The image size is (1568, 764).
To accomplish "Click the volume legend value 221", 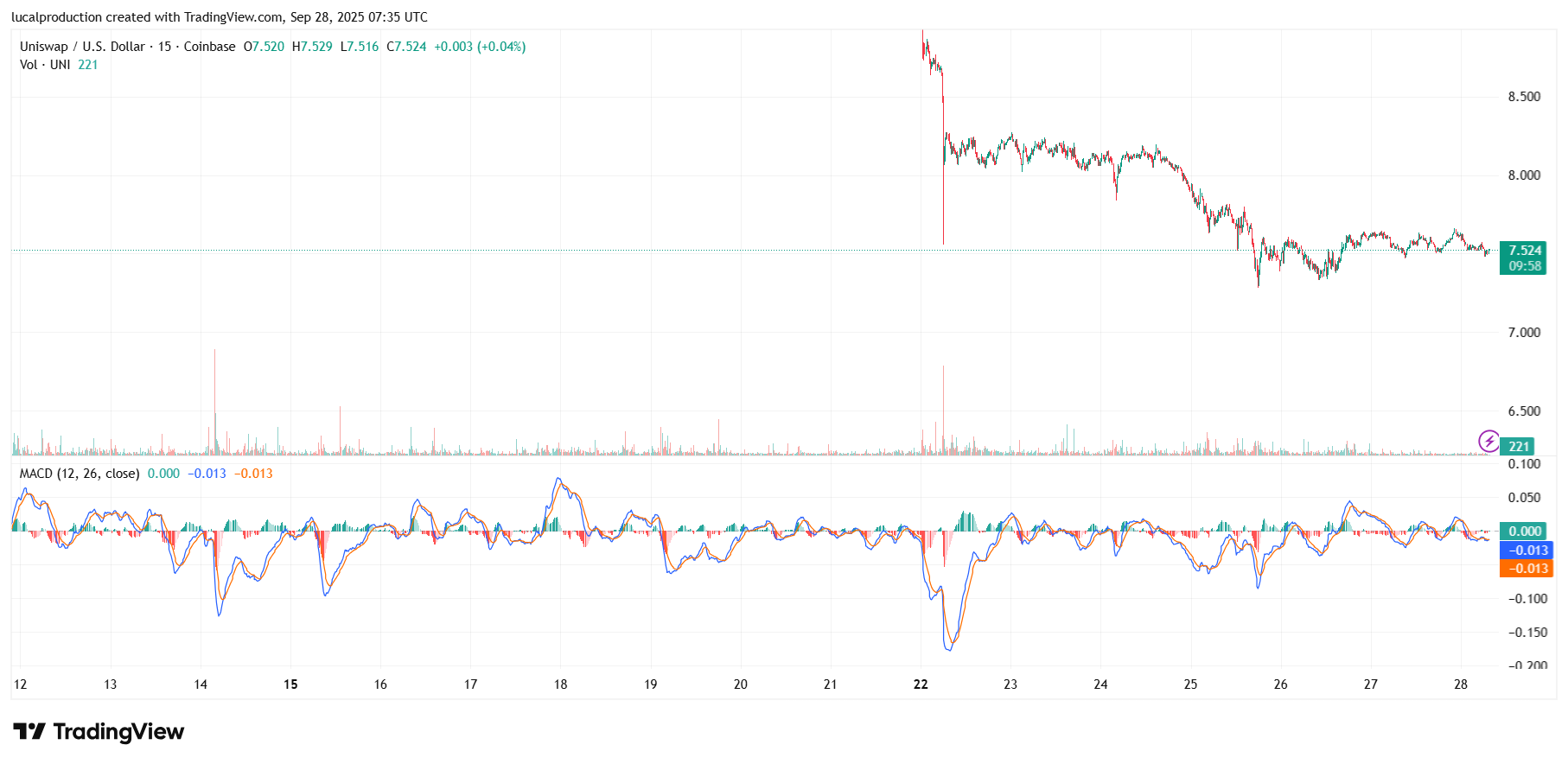I will [x=88, y=65].
